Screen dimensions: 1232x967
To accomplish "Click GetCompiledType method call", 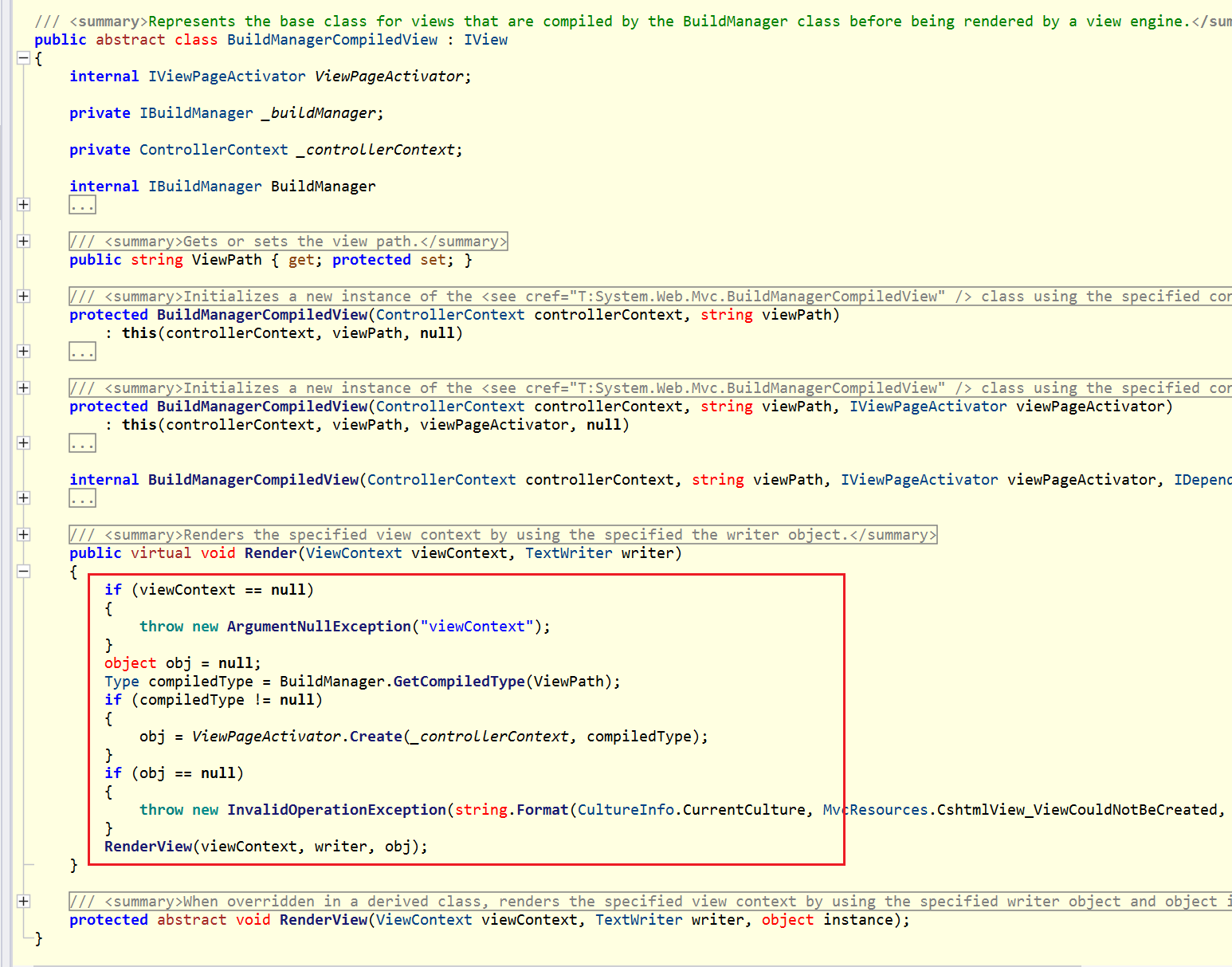I will [459, 682].
